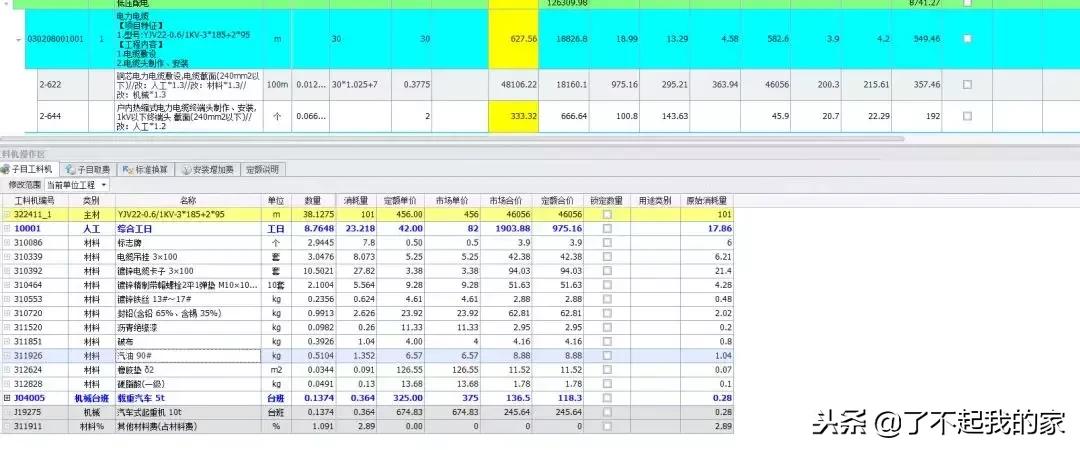This screenshot has width=1080, height=450.
Task: Click original consumption 17.86 cell
Action: (x=707, y=229)
